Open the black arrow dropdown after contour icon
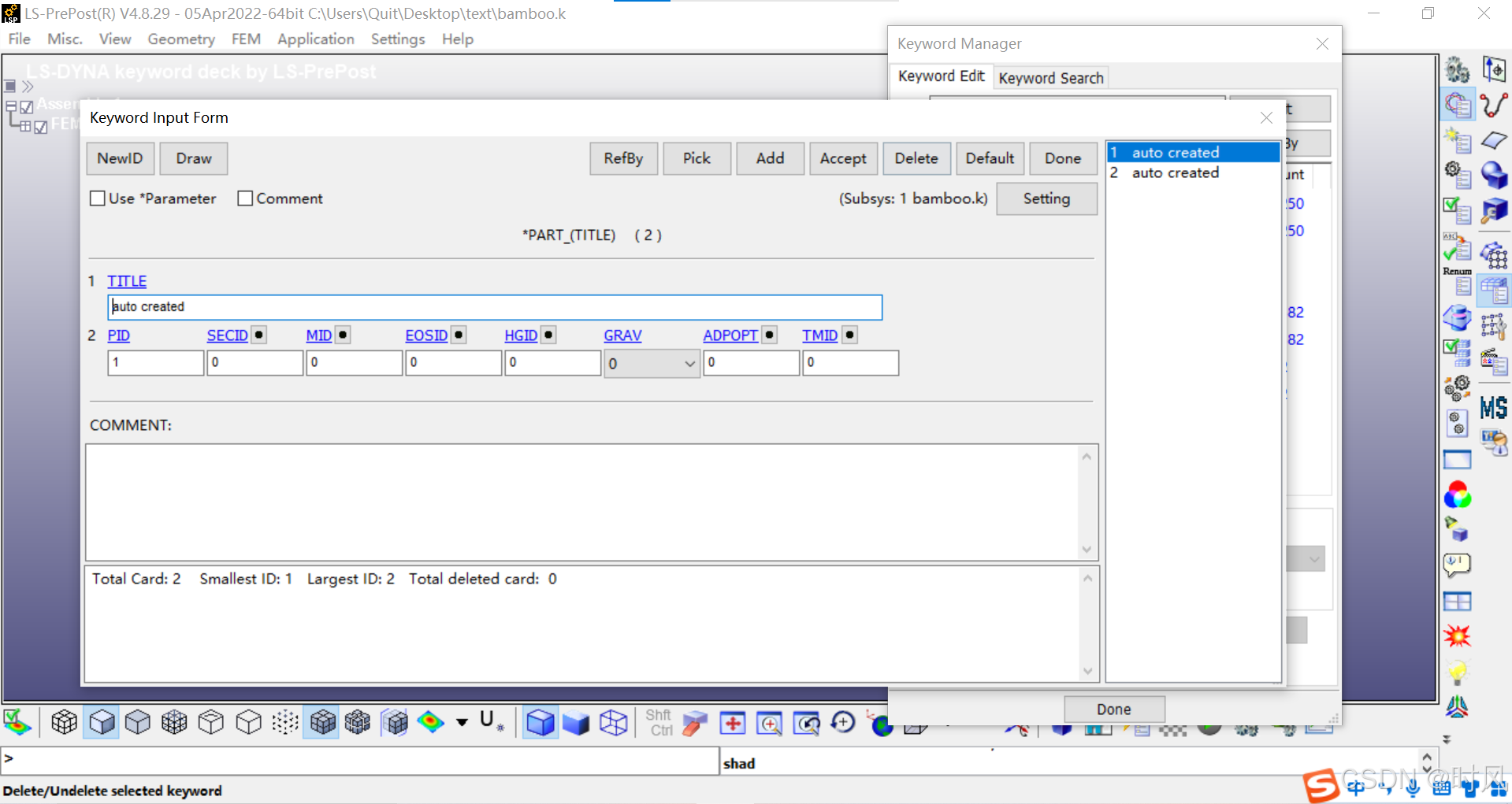 point(462,722)
